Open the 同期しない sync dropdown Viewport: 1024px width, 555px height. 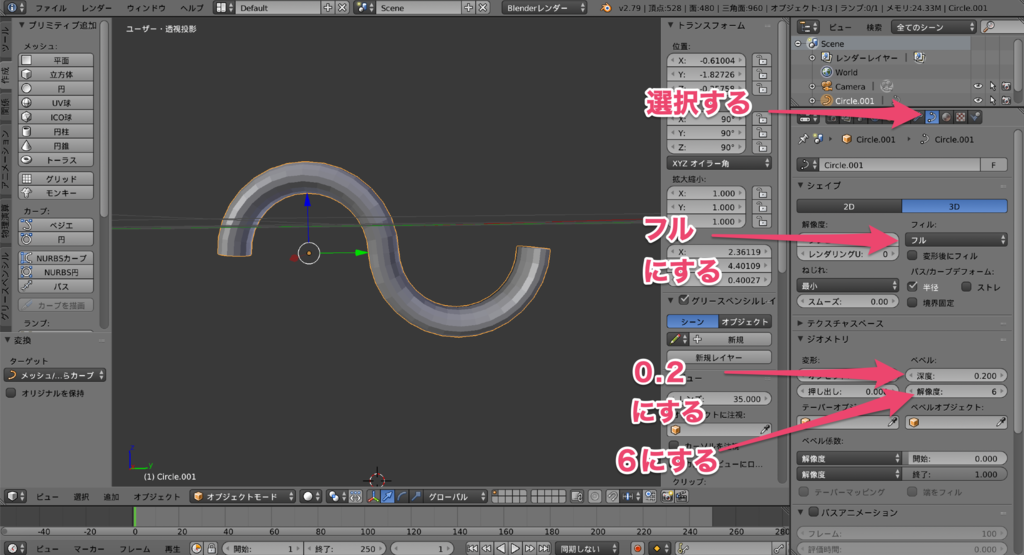[586, 548]
